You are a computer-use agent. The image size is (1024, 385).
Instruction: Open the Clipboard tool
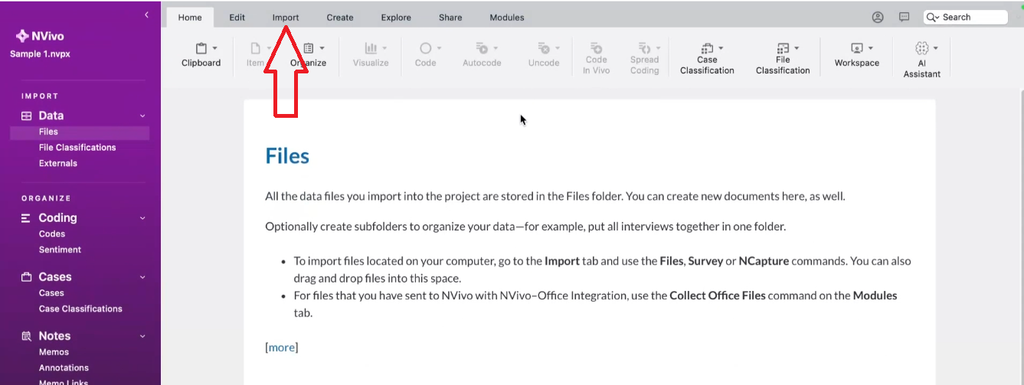coord(201,55)
